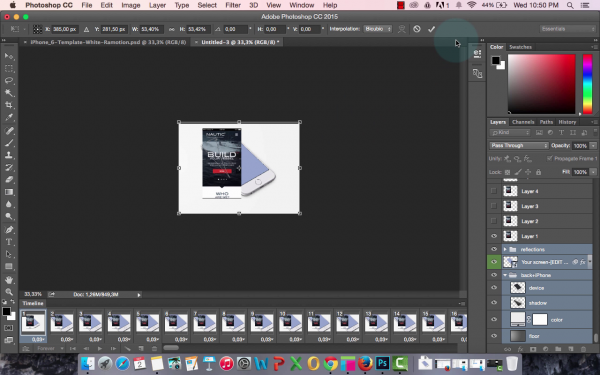
Task: Switch to the History tab
Action: point(567,122)
